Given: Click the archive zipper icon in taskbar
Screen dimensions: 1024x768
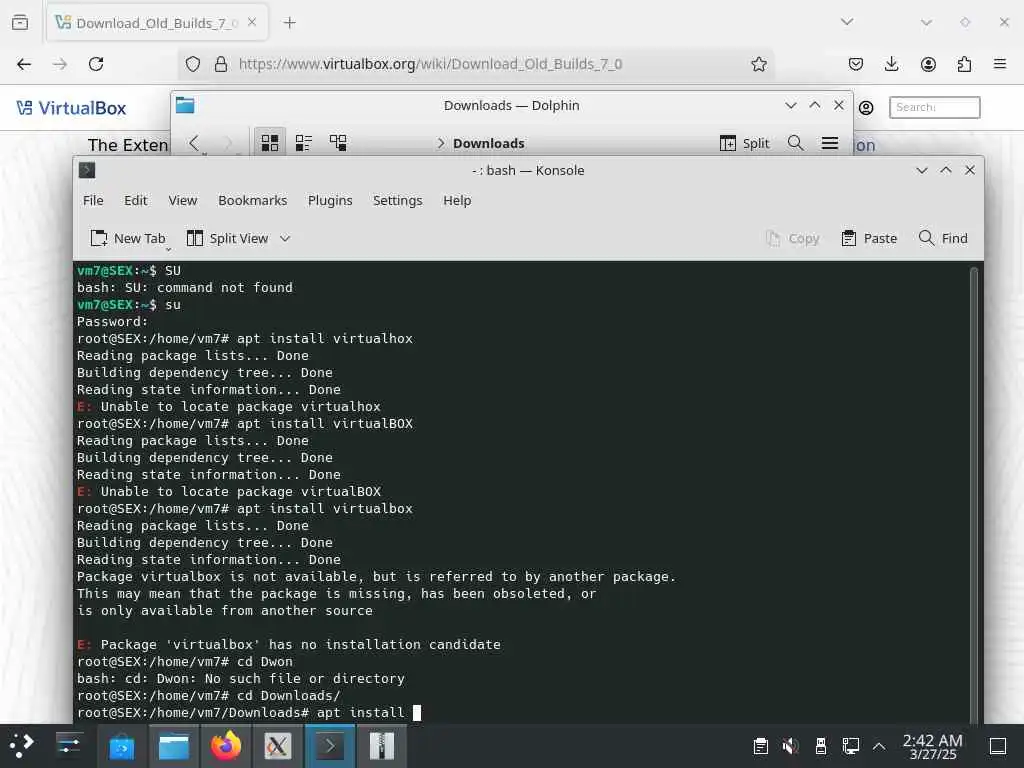Looking at the screenshot, I should [382, 746].
